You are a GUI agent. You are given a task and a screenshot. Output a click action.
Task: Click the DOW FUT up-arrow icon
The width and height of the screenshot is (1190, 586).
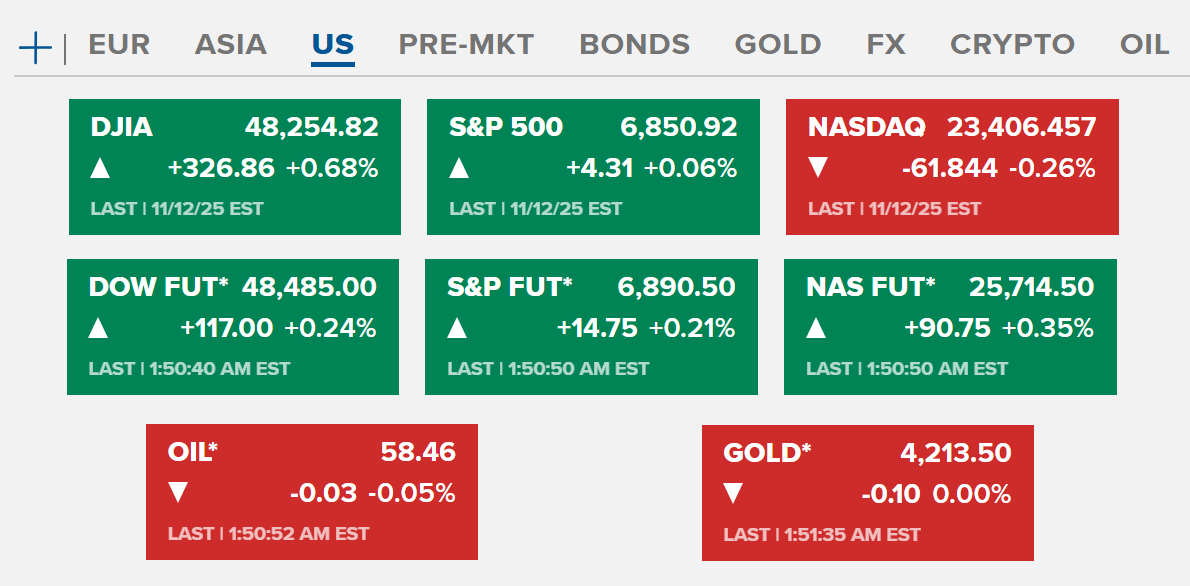[x=98, y=328]
